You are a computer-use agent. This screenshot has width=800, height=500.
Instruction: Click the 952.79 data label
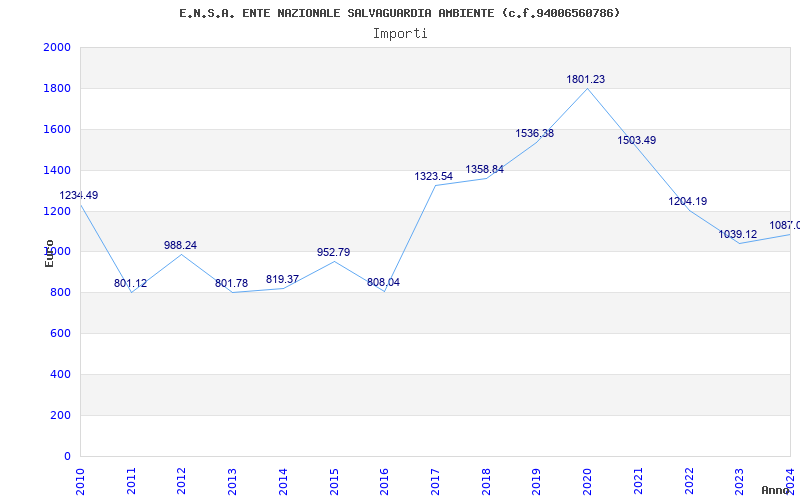click(x=333, y=252)
